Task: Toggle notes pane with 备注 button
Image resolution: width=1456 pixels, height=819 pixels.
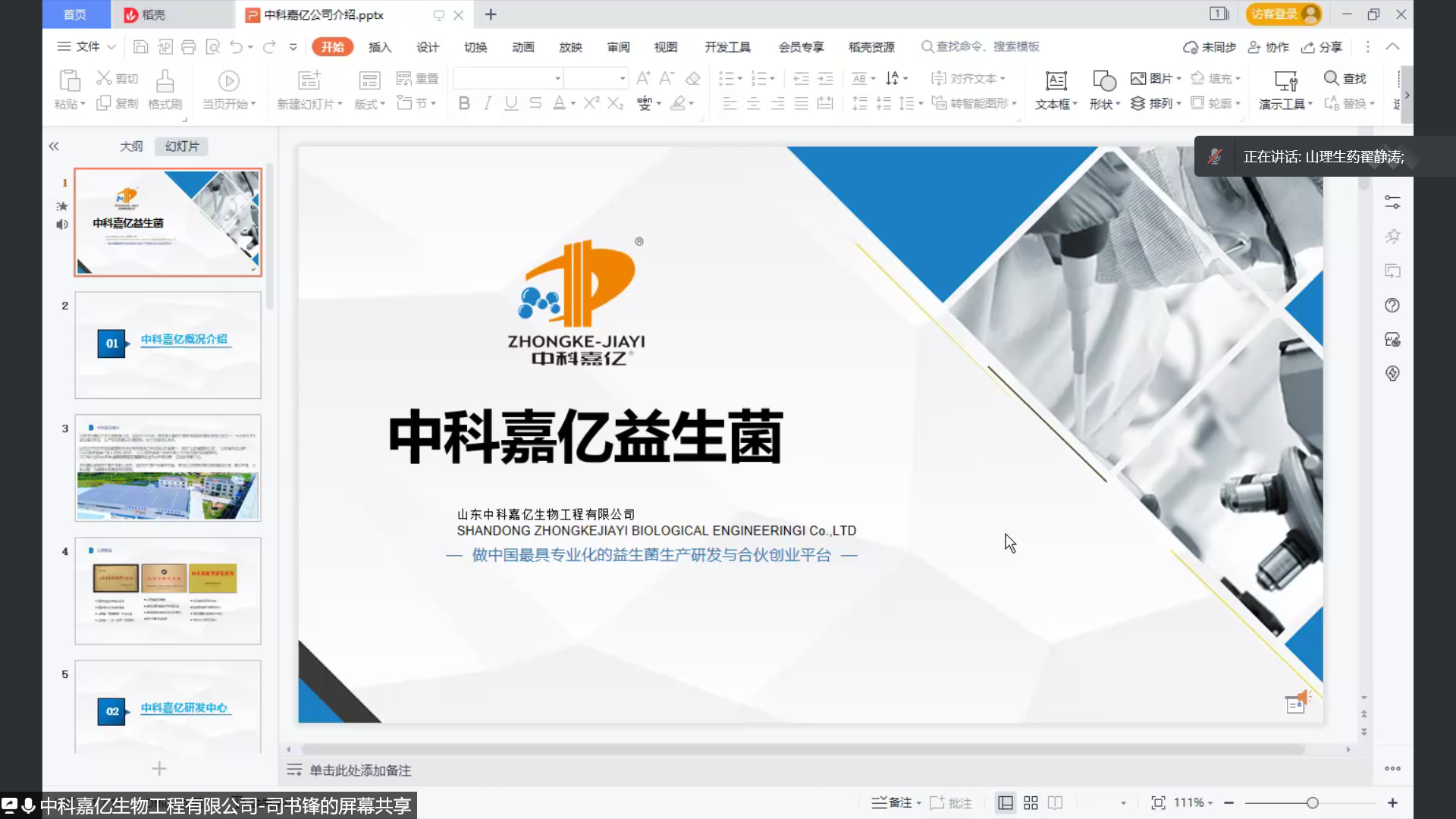Action: coord(893,803)
